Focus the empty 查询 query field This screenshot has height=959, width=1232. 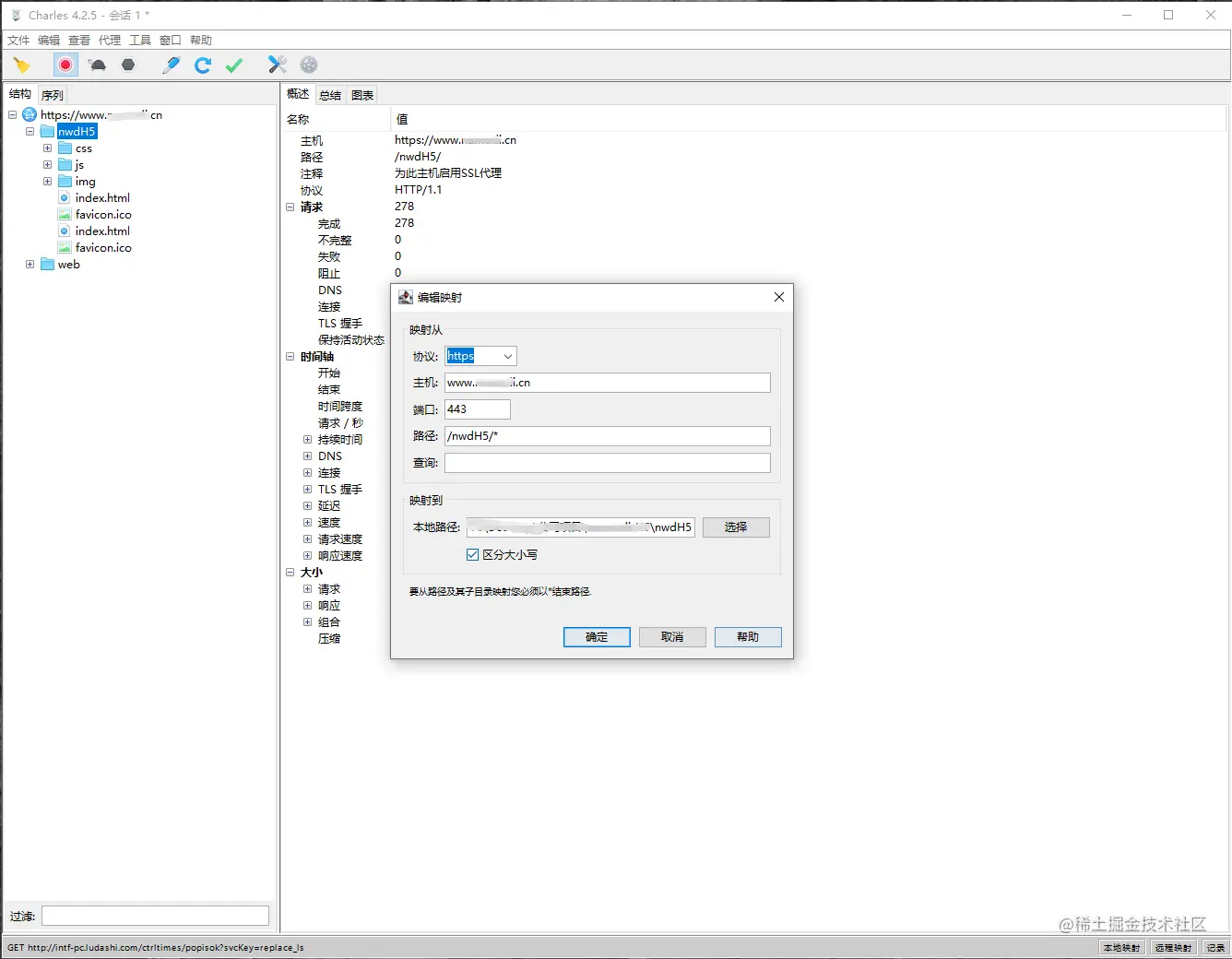(x=608, y=463)
